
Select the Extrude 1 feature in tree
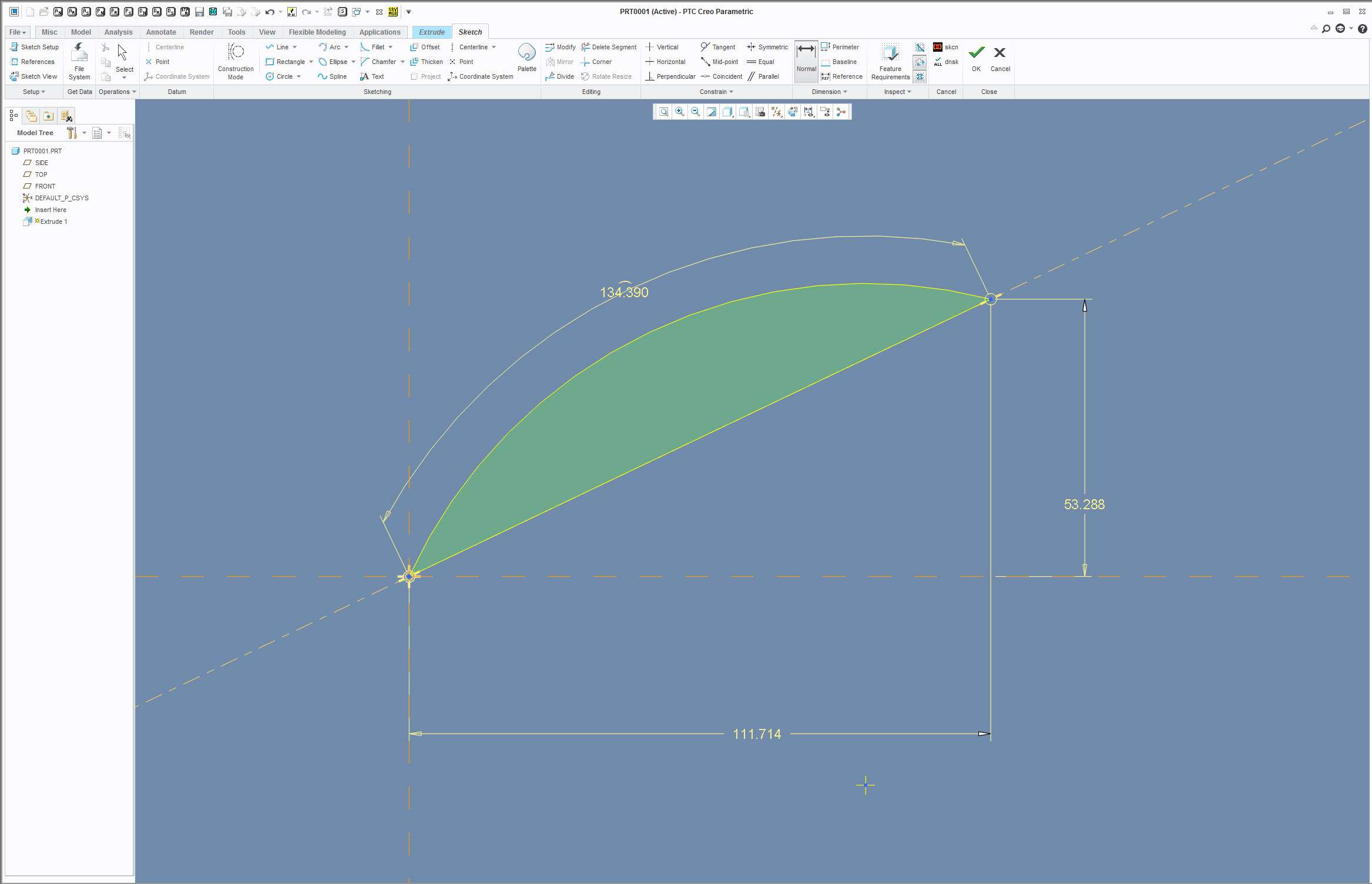[53, 221]
